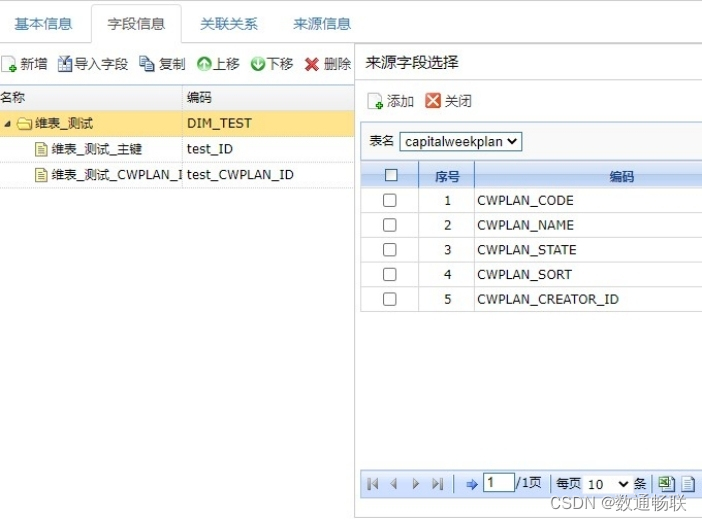The width and height of the screenshot is (702, 521).
Task: Click the 导入字段 import fields icon
Action: click(65, 64)
